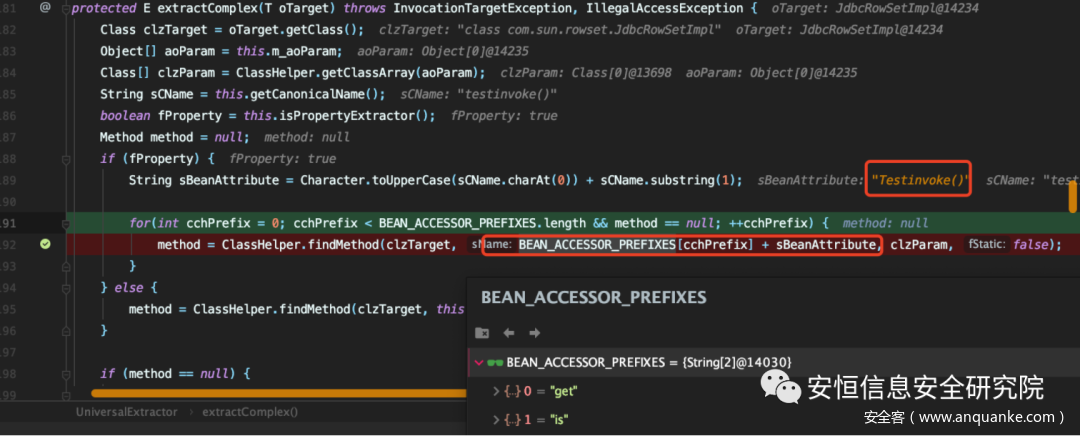The width and height of the screenshot is (1080, 436).
Task: Fold the extractComplex method at its gutter marker
Action: [66, 8]
